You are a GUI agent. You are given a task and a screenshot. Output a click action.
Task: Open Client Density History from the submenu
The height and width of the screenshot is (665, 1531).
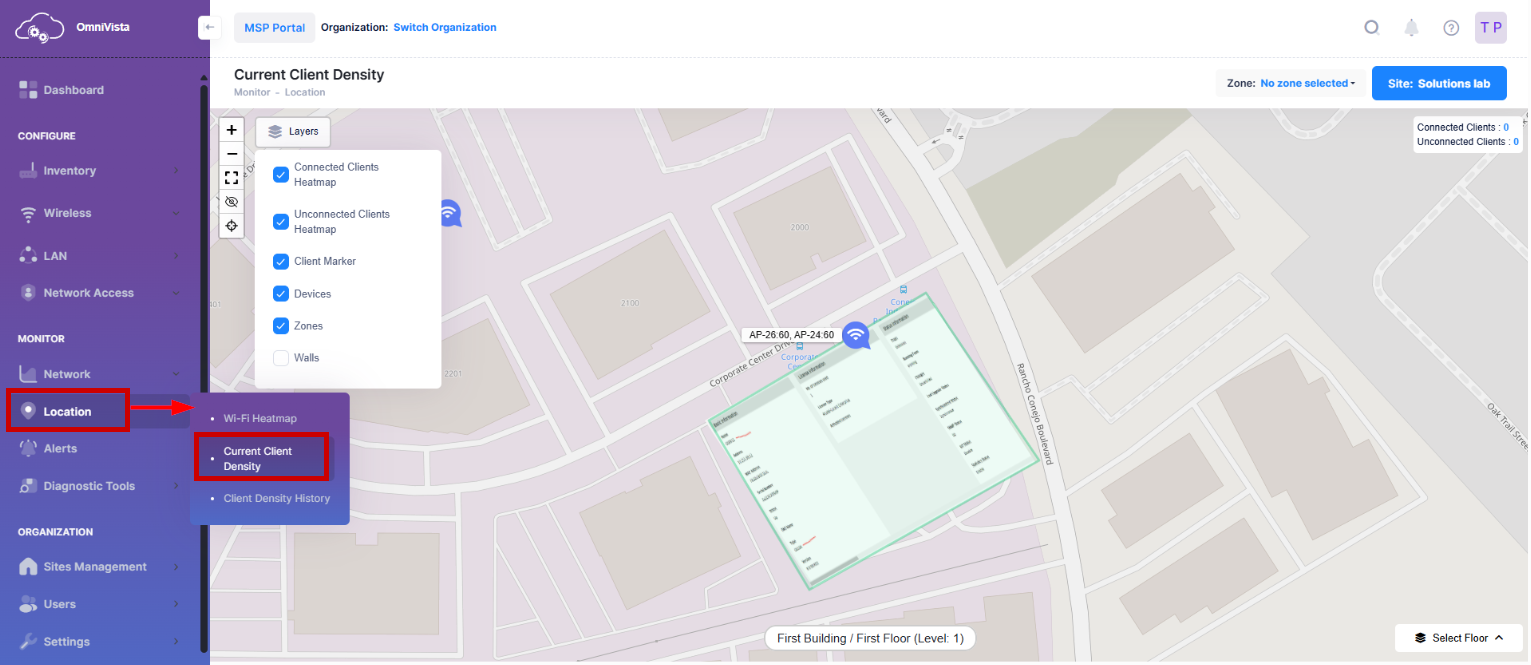276,497
